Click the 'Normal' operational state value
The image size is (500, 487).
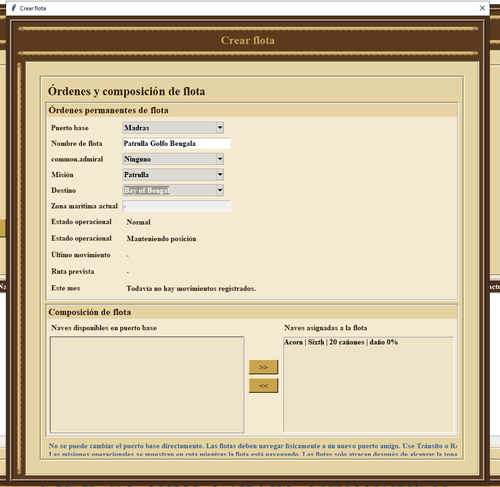(138, 222)
